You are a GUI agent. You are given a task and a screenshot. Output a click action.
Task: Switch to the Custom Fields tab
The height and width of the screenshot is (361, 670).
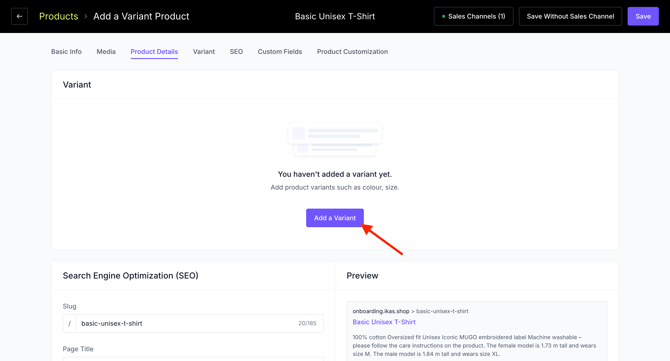tap(280, 52)
